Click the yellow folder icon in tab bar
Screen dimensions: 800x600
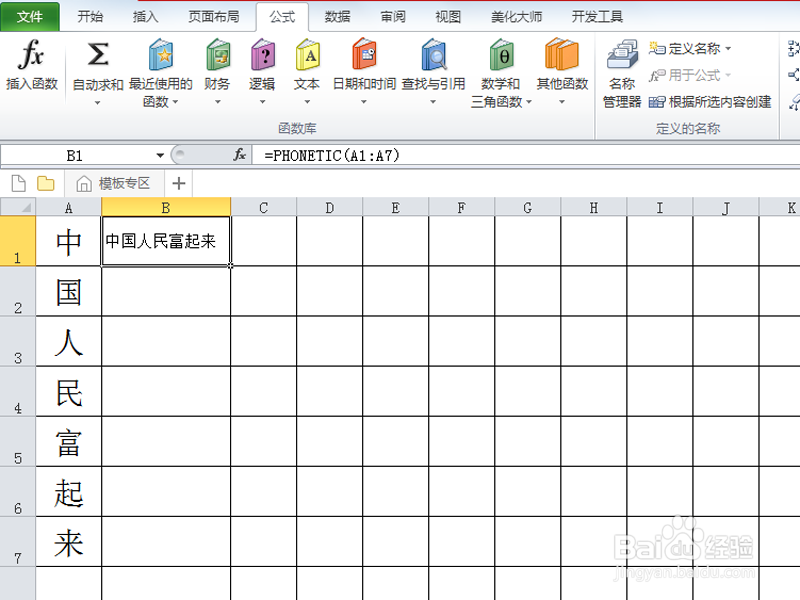point(45,183)
